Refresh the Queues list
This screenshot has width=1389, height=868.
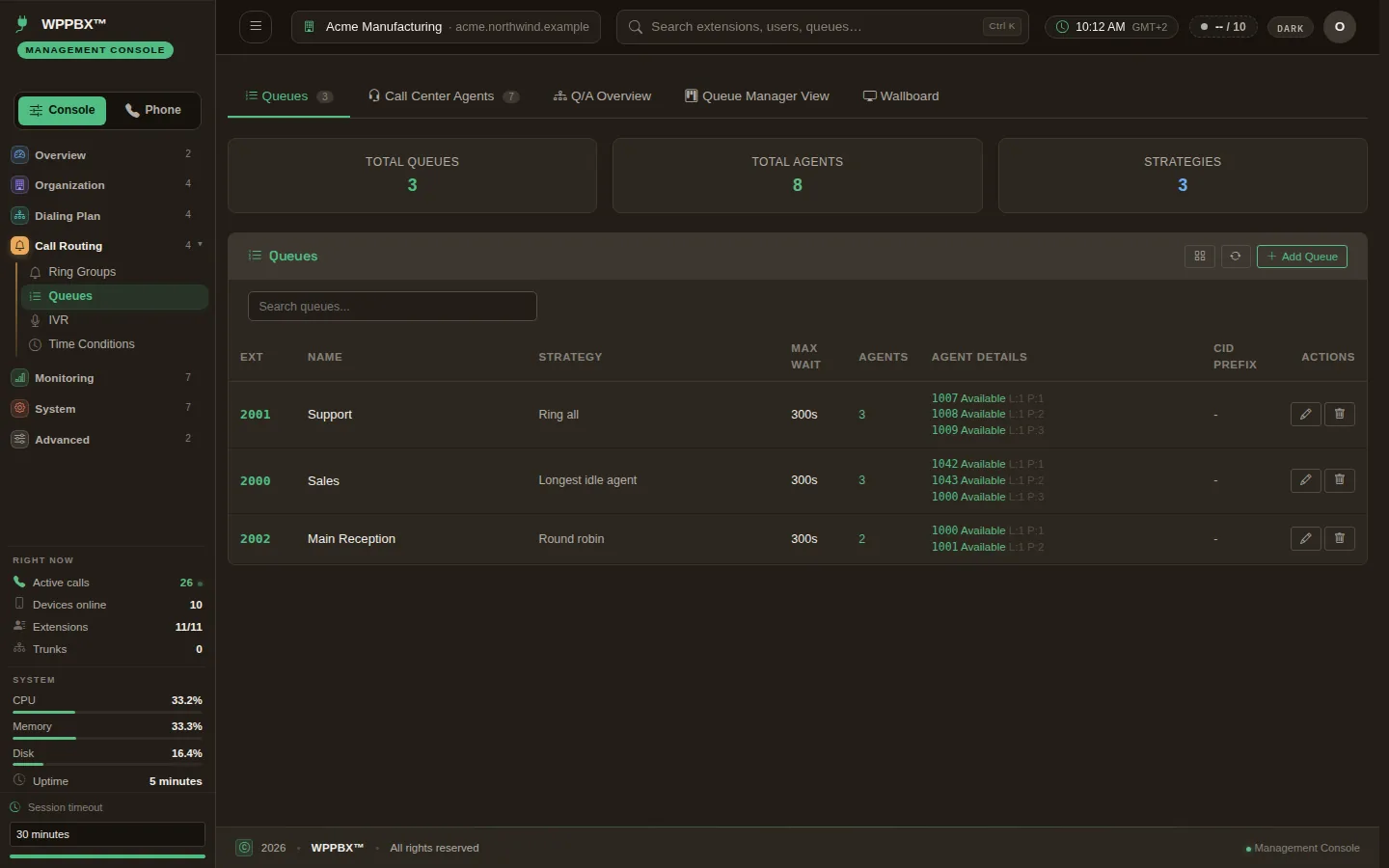coord(1236,257)
